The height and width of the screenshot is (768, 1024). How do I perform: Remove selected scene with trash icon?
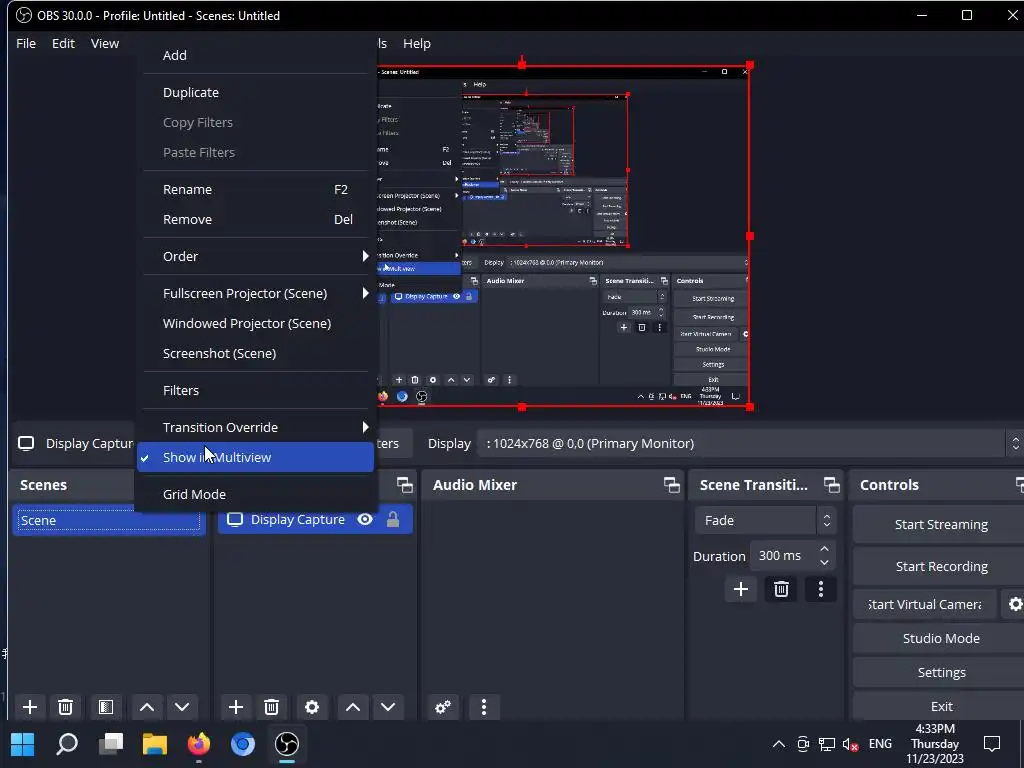click(x=65, y=707)
